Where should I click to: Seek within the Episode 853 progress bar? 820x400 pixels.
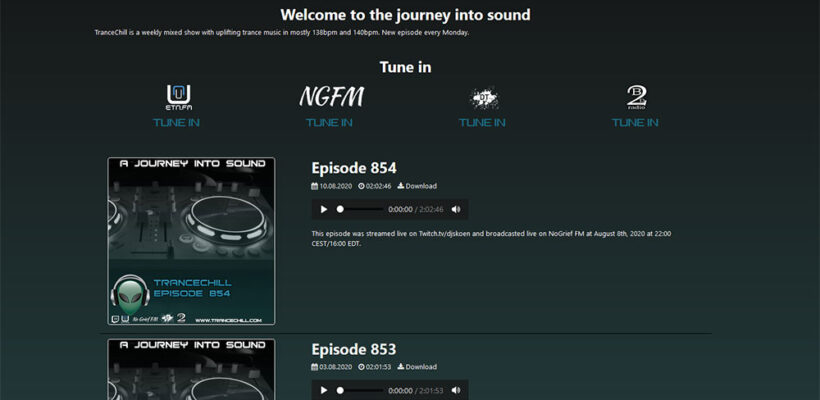[x=360, y=390]
